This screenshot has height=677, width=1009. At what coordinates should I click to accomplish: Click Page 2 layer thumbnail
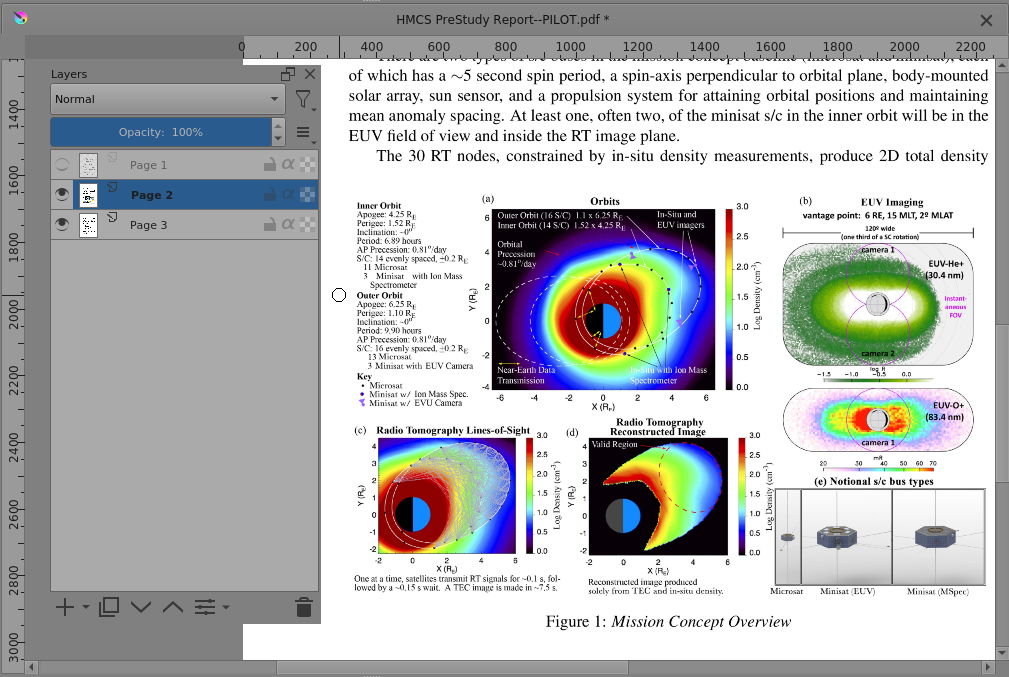click(x=89, y=195)
